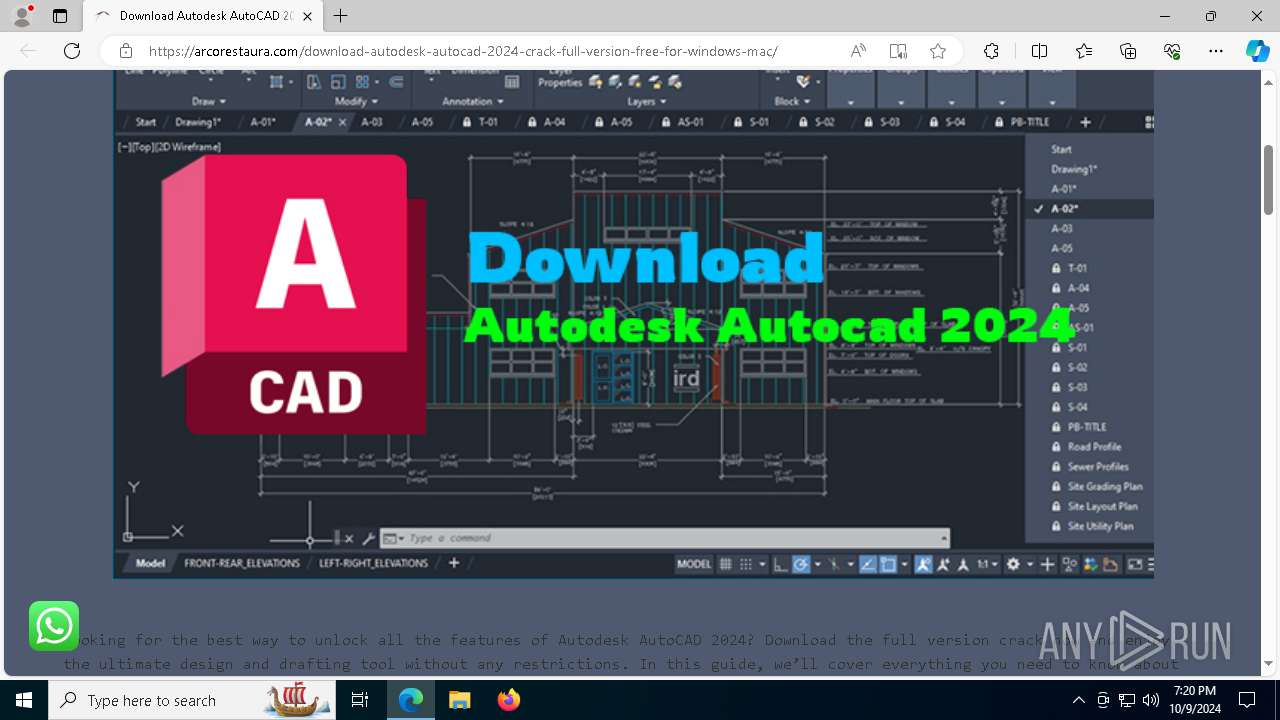Open Settings and more menu
The width and height of the screenshot is (1280, 720).
coord(1216,51)
